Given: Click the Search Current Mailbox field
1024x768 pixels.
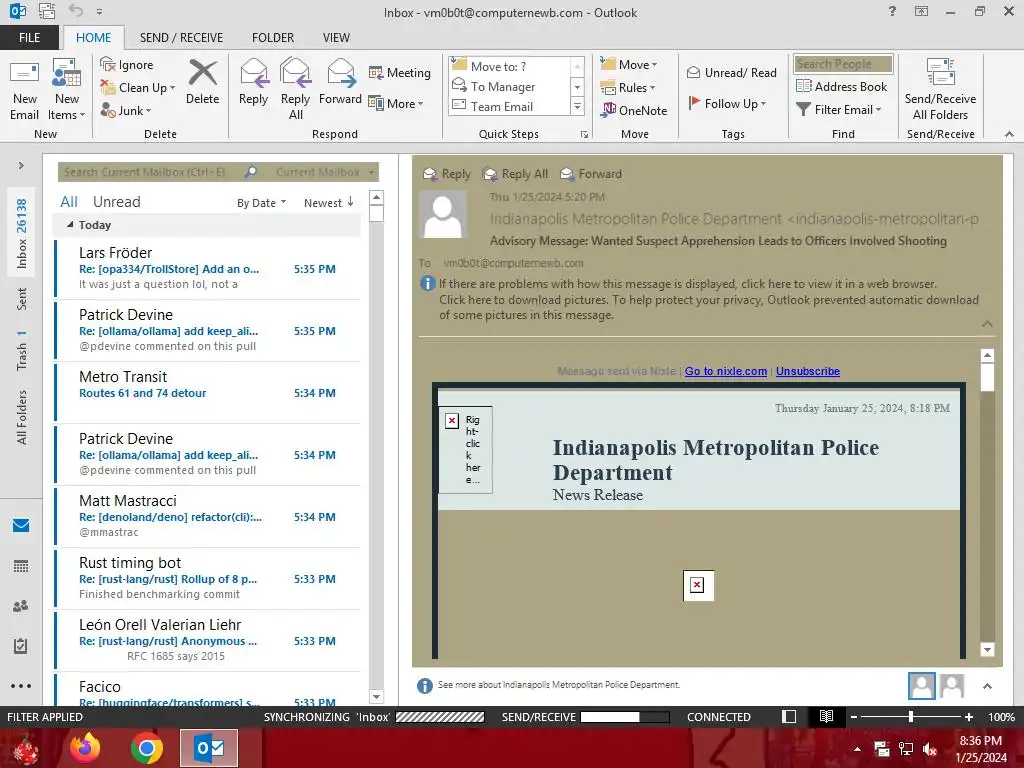Looking at the screenshot, I should tap(149, 172).
